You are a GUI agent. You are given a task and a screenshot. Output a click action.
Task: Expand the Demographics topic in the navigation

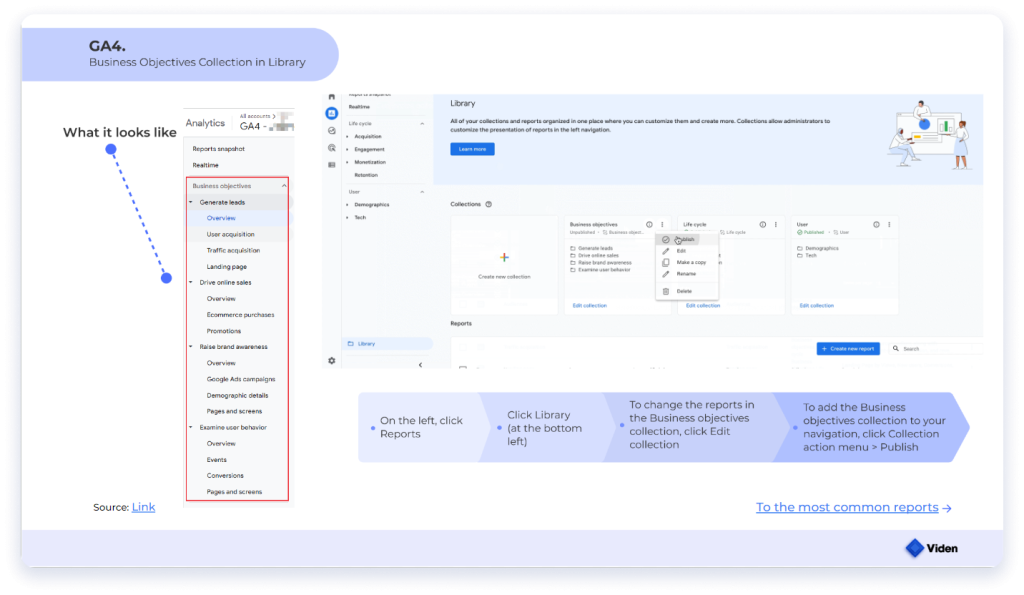pyautogui.click(x=347, y=204)
